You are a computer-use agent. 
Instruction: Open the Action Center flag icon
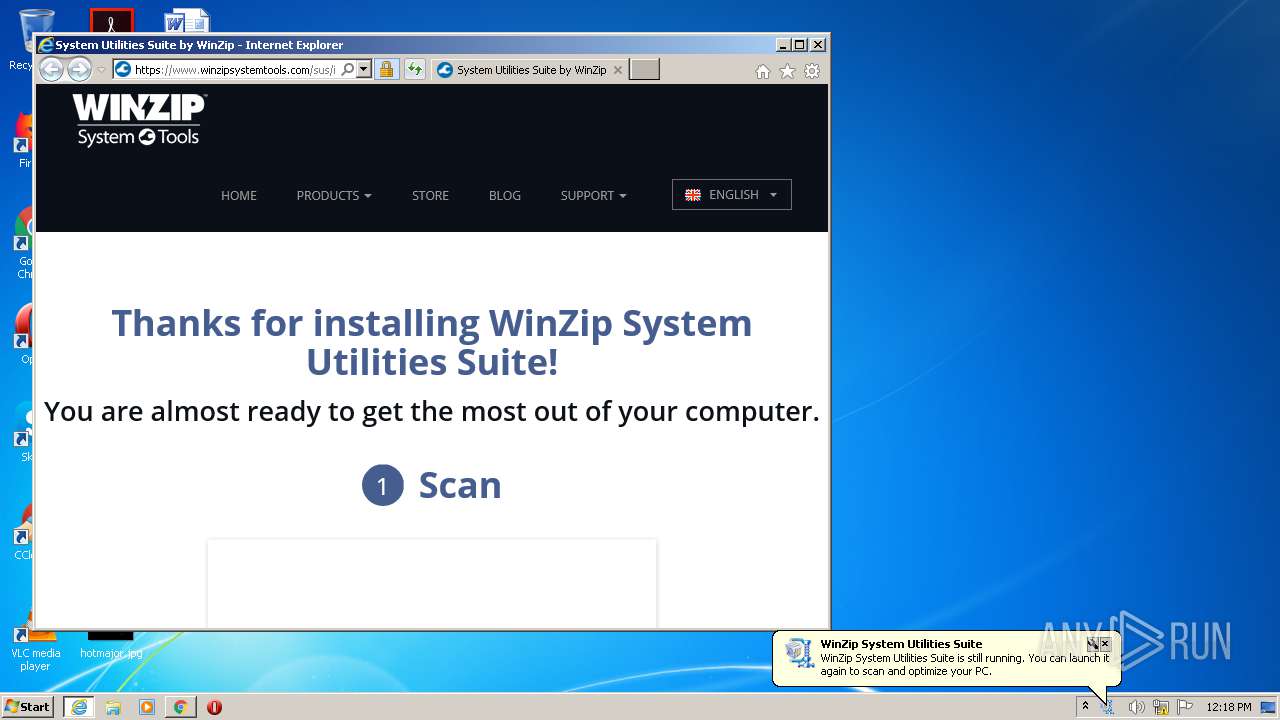1186,707
